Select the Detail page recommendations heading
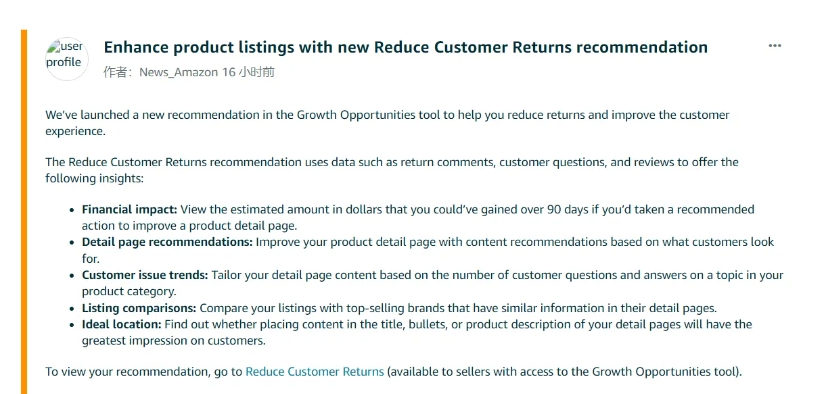 tap(167, 242)
